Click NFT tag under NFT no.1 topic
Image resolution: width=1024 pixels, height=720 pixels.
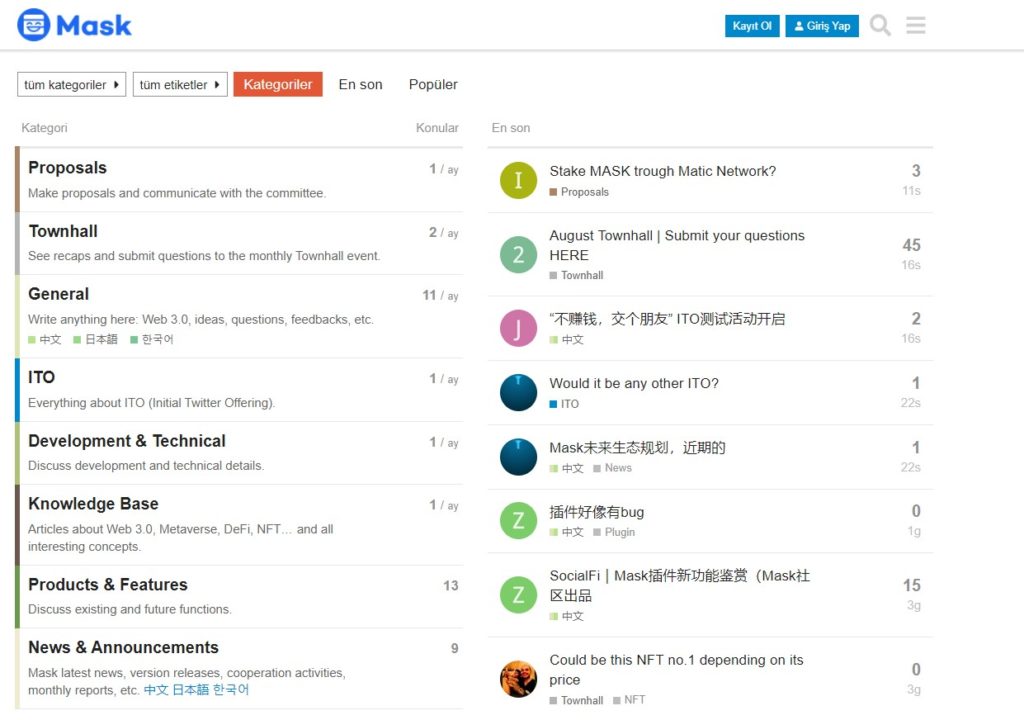coord(630,700)
